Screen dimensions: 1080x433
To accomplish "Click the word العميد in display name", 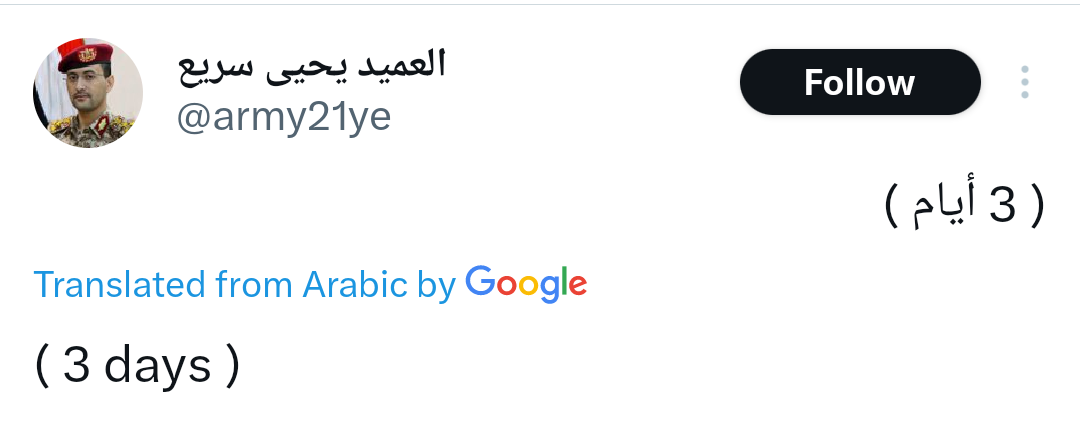I will point(400,65).
